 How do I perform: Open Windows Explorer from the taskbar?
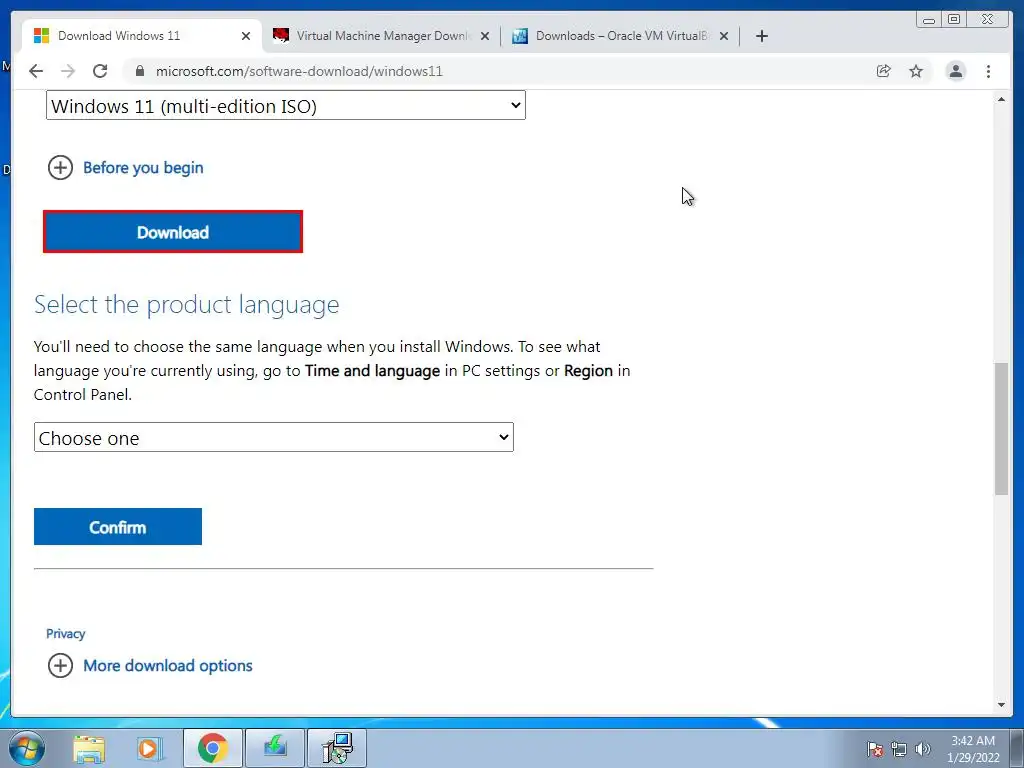click(x=89, y=748)
